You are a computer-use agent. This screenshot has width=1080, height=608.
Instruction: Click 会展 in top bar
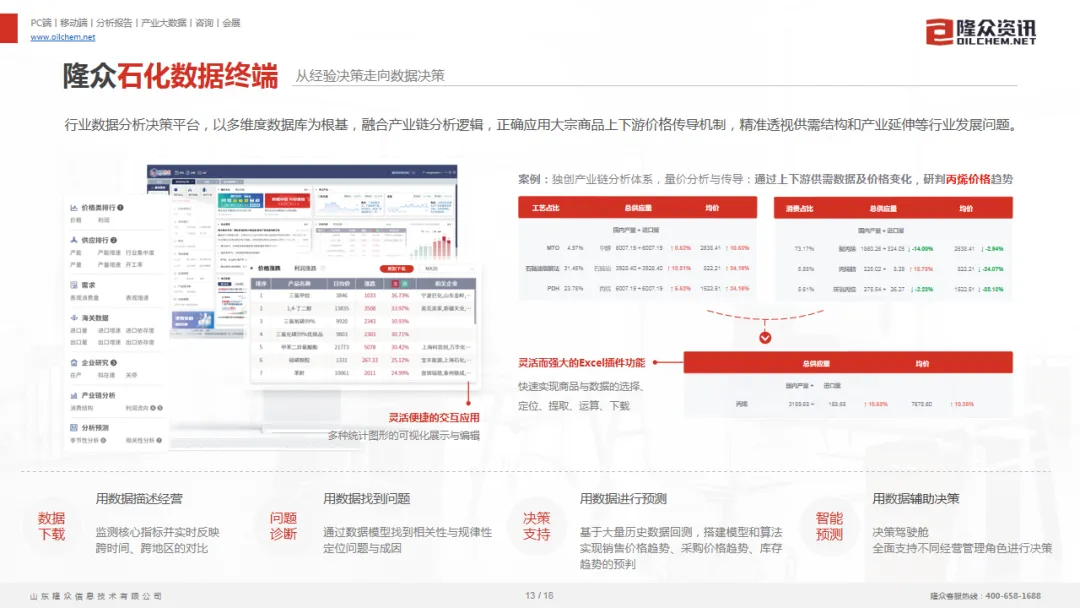[231, 23]
